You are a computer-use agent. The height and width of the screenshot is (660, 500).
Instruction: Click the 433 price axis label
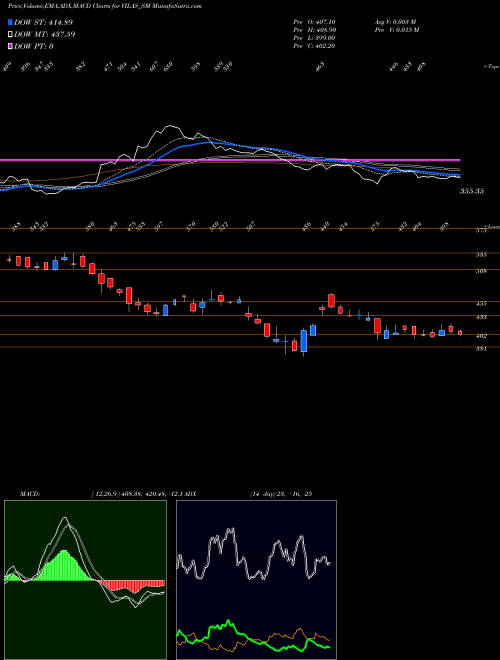[x=481, y=317]
